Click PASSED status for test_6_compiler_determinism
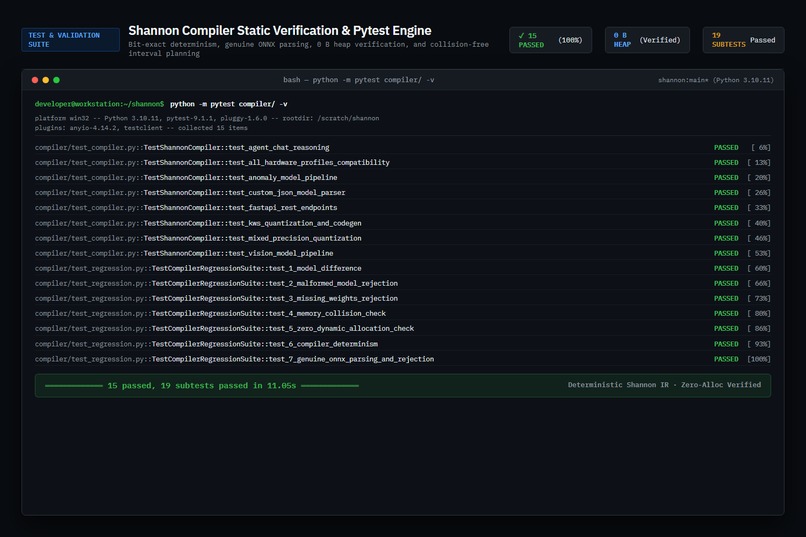 point(726,344)
